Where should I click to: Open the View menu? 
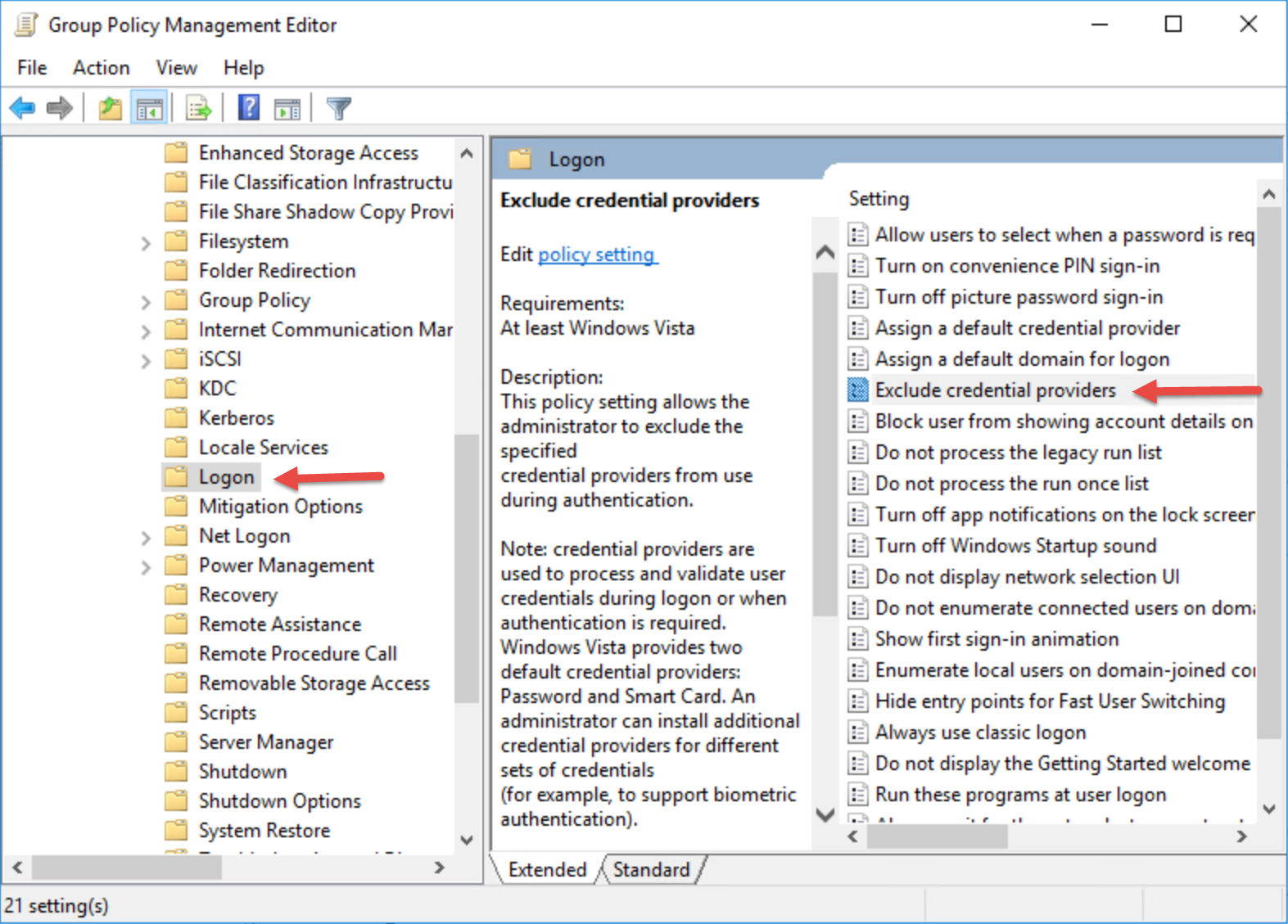[x=176, y=68]
